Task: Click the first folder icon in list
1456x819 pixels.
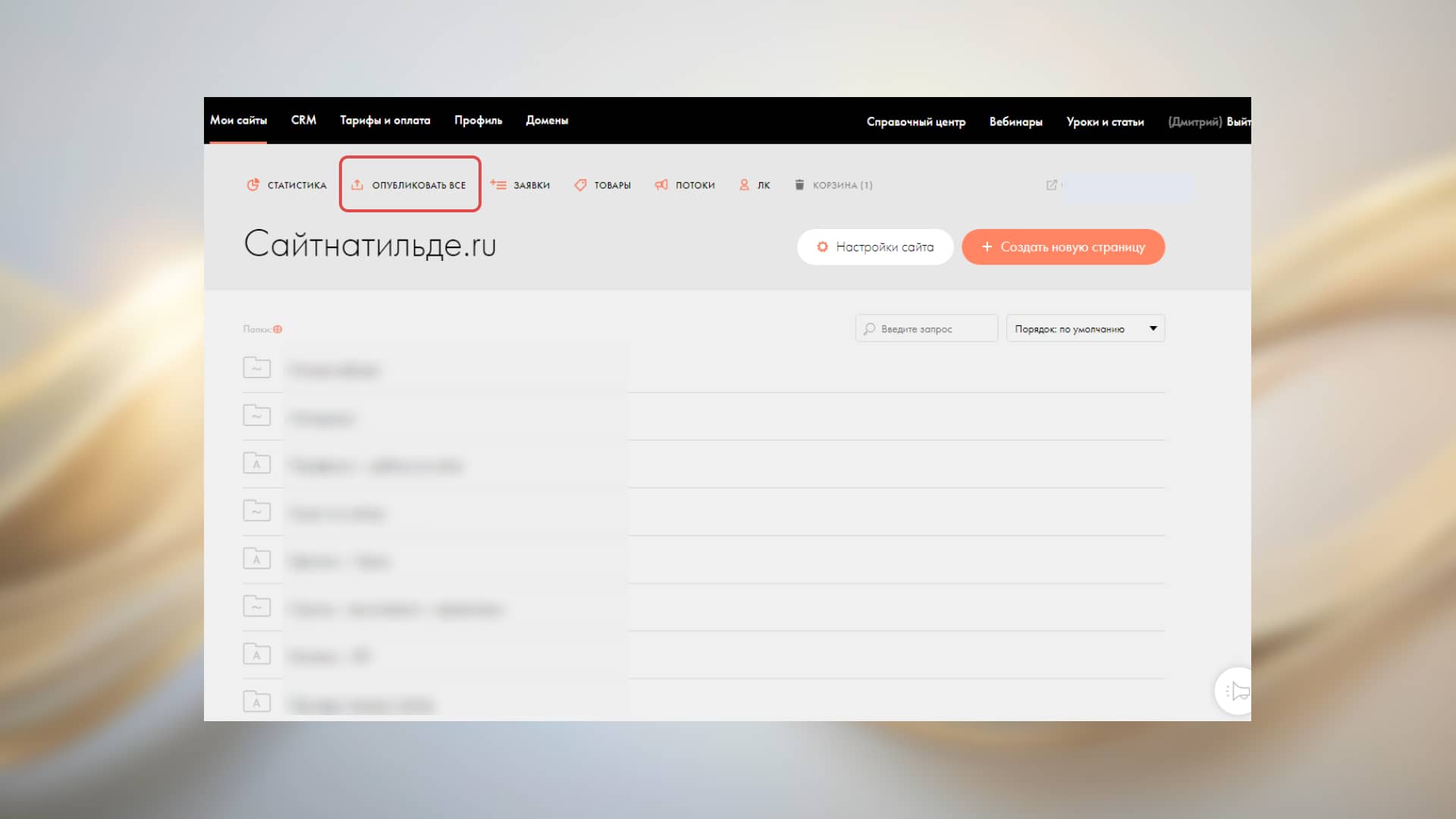Action: [256, 369]
